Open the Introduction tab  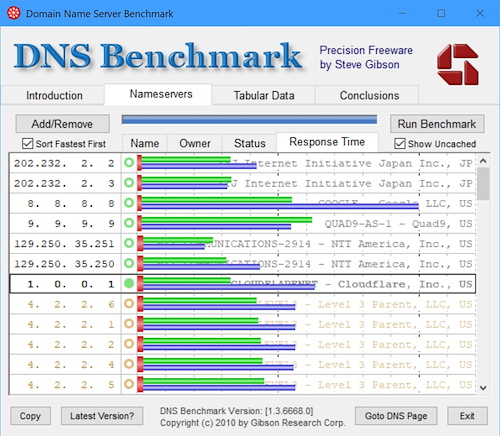54,95
